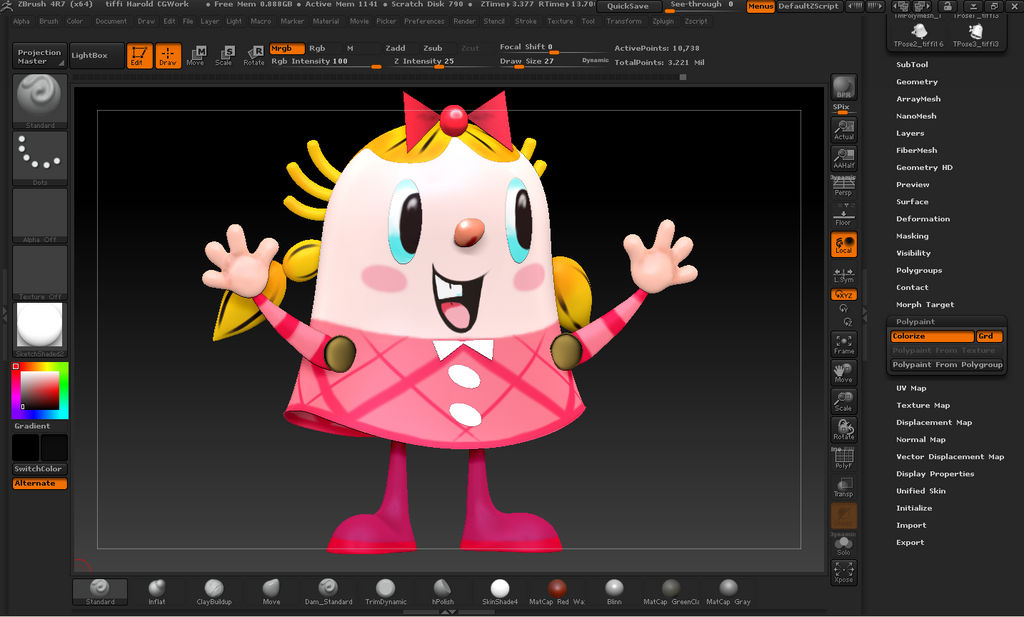The height and width of the screenshot is (617, 1024).
Task: Choose the Move tool in top shelf
Action: [195, 55]
